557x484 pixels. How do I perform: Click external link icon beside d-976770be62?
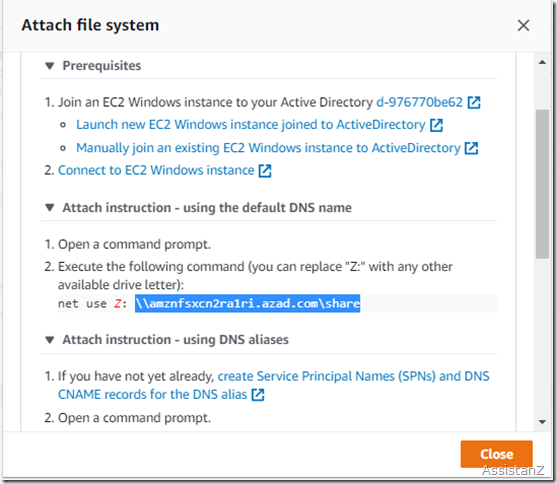[x=474, y=102]
